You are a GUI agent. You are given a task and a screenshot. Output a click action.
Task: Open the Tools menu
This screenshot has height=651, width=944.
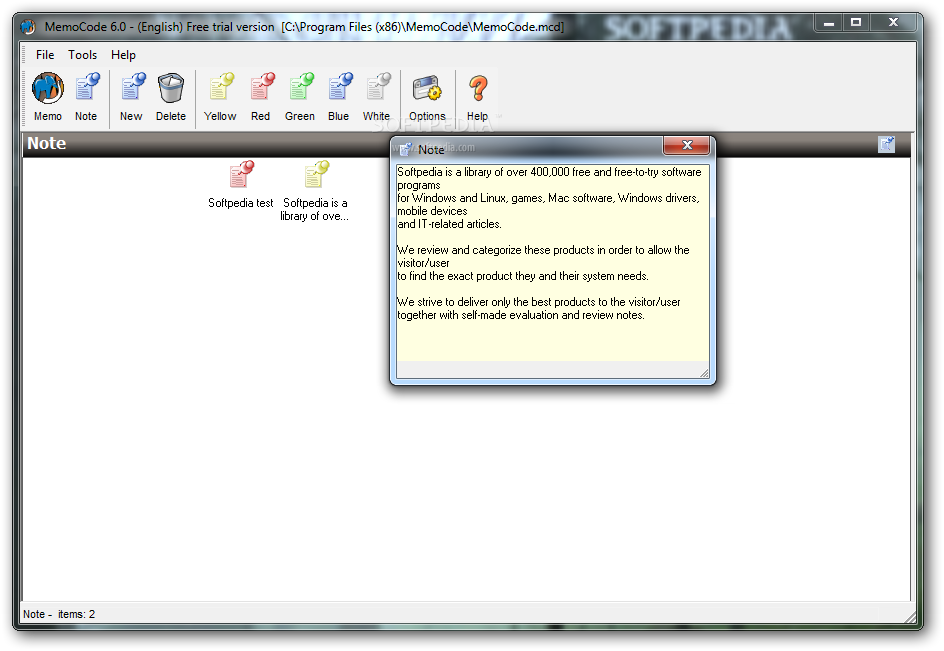[82, 55]
